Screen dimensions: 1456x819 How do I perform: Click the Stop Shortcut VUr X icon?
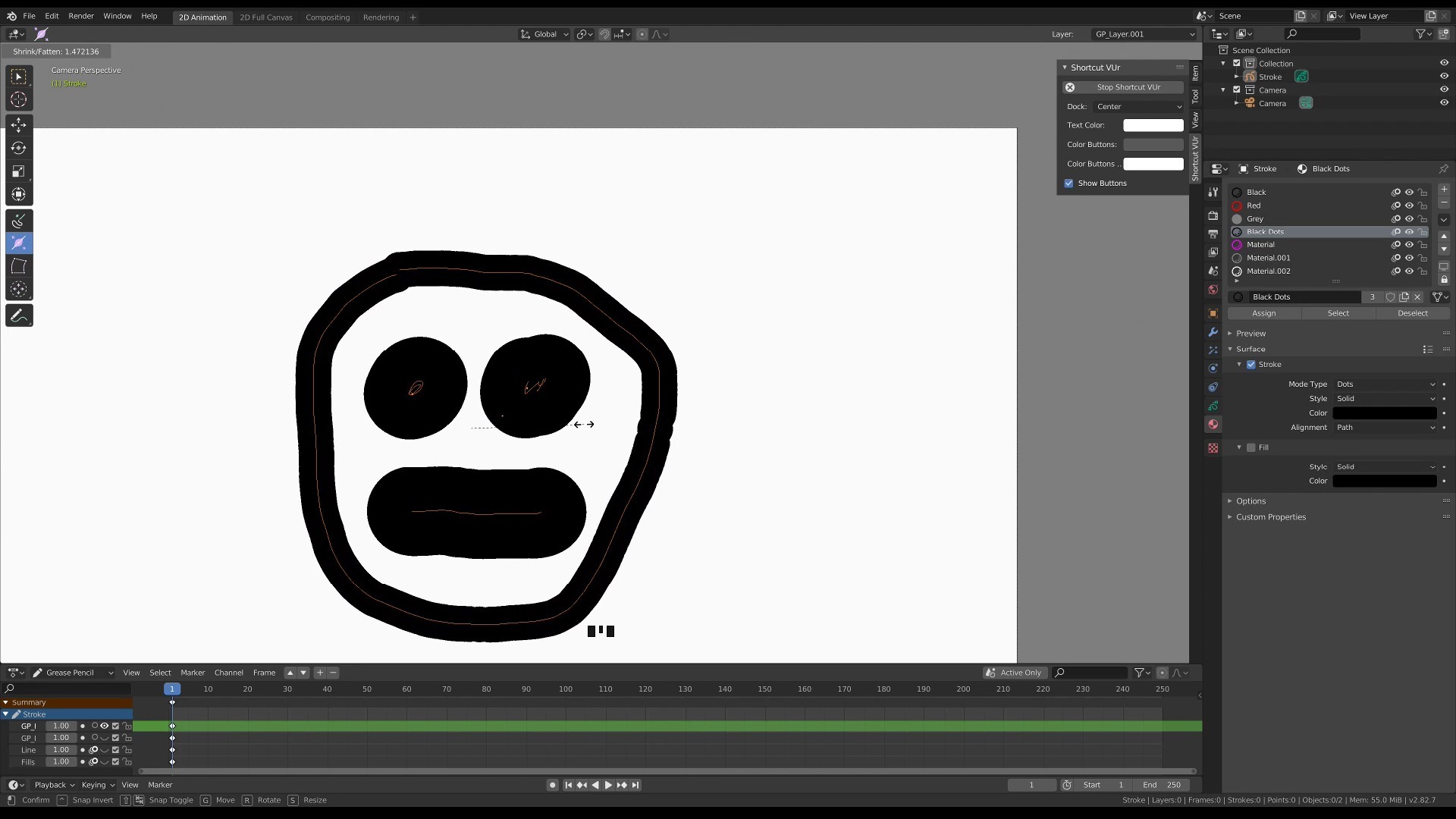click(x=1070, y=87)
